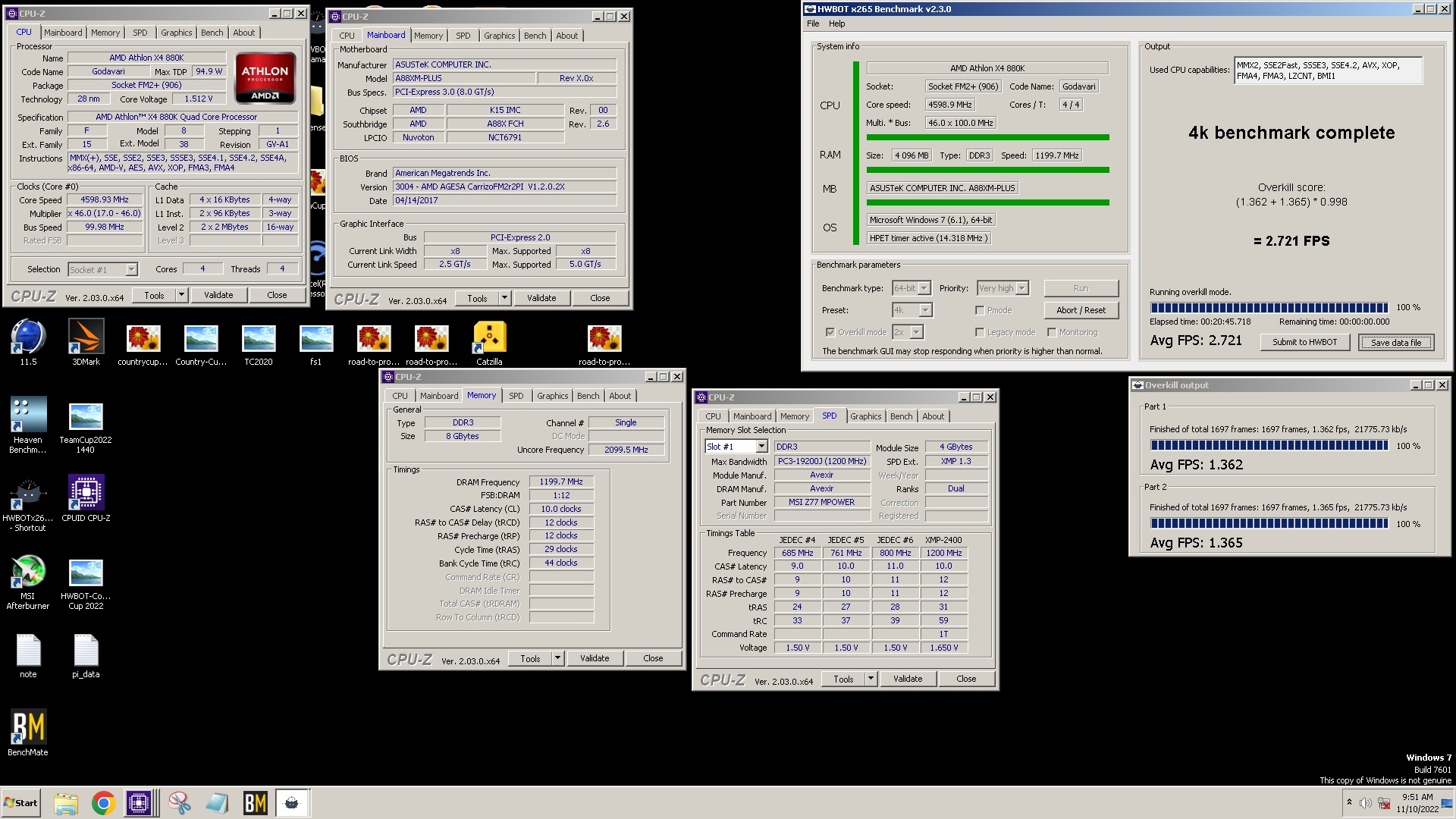Enable the Legacy mode checkbox
The image size is (1456, 819).
click(980, 332)
